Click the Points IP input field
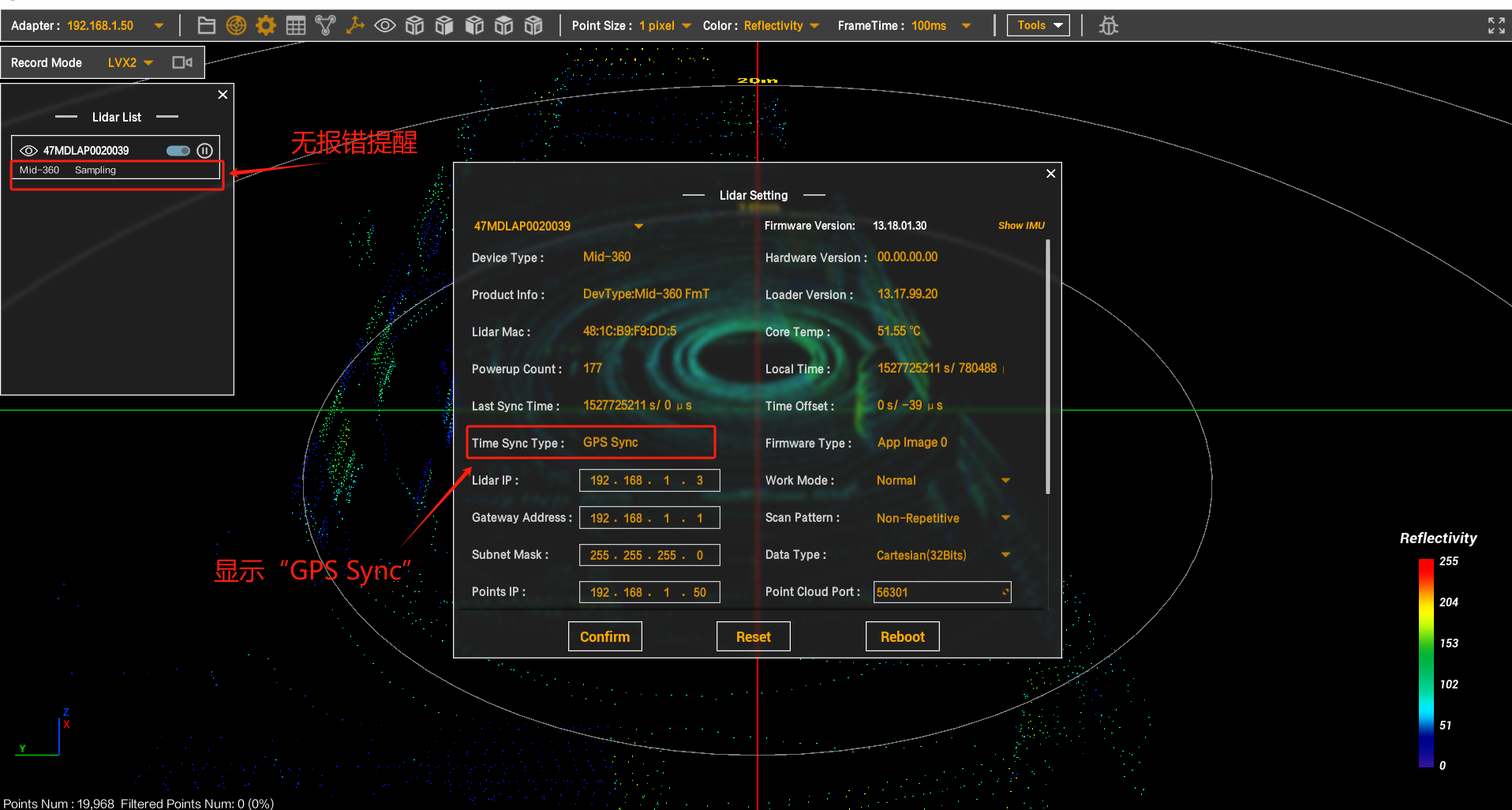Viewport: 1512px width, 810px height. click(x=649, y=592)
